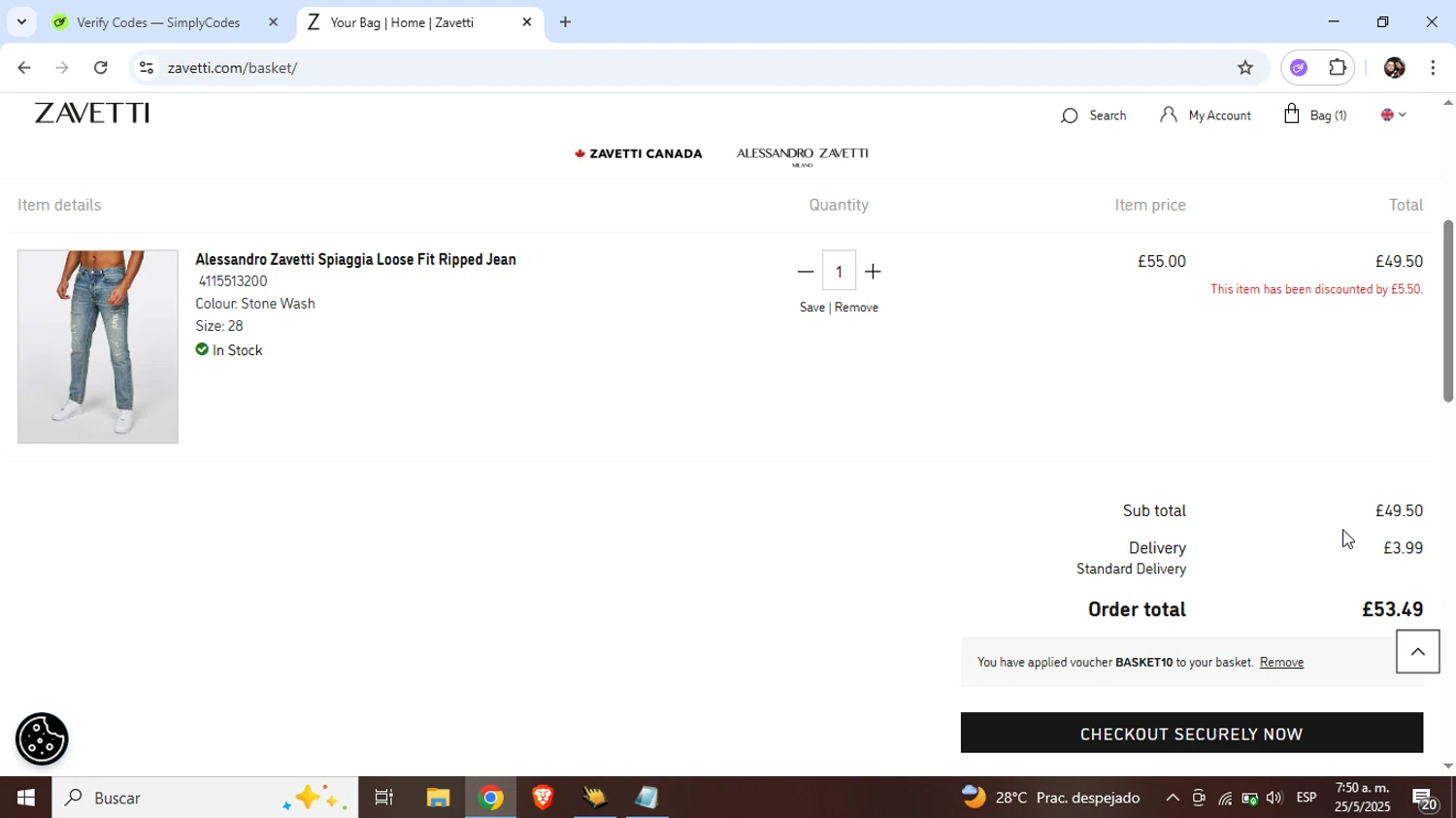Open the Bag (1) icon
The image size is (1456, 818).
pyautogui.click(x=1314, y=115)
